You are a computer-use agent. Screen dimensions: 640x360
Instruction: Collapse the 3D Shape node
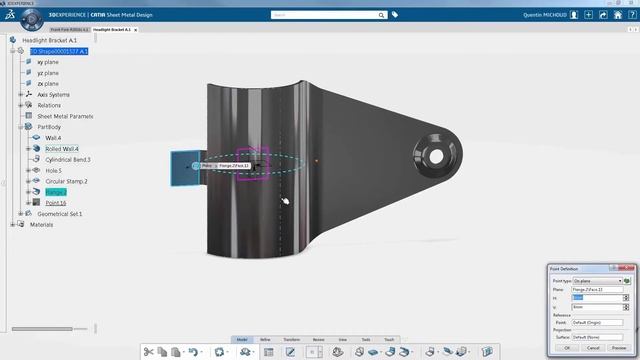point(13,51)
